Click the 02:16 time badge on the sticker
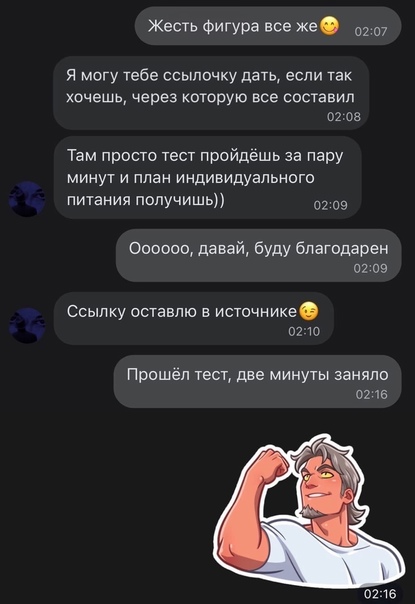Screen dimensions: 415x604 click(380, 594)
